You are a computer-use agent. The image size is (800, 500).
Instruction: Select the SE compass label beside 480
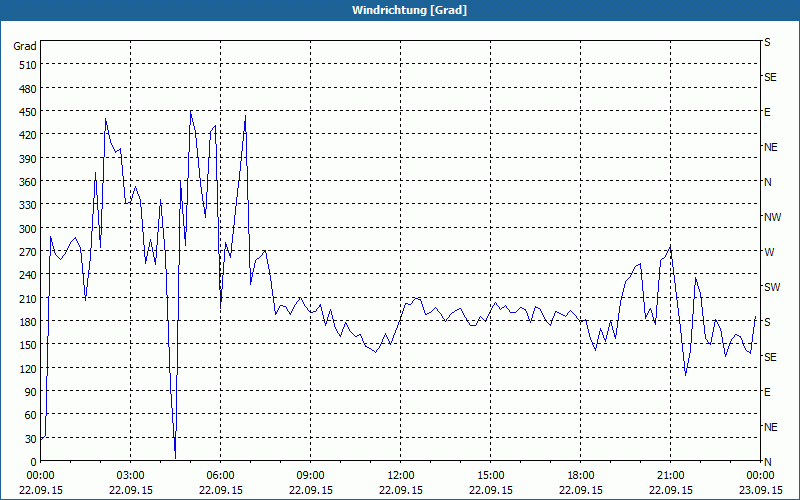[x=770, y=77]
